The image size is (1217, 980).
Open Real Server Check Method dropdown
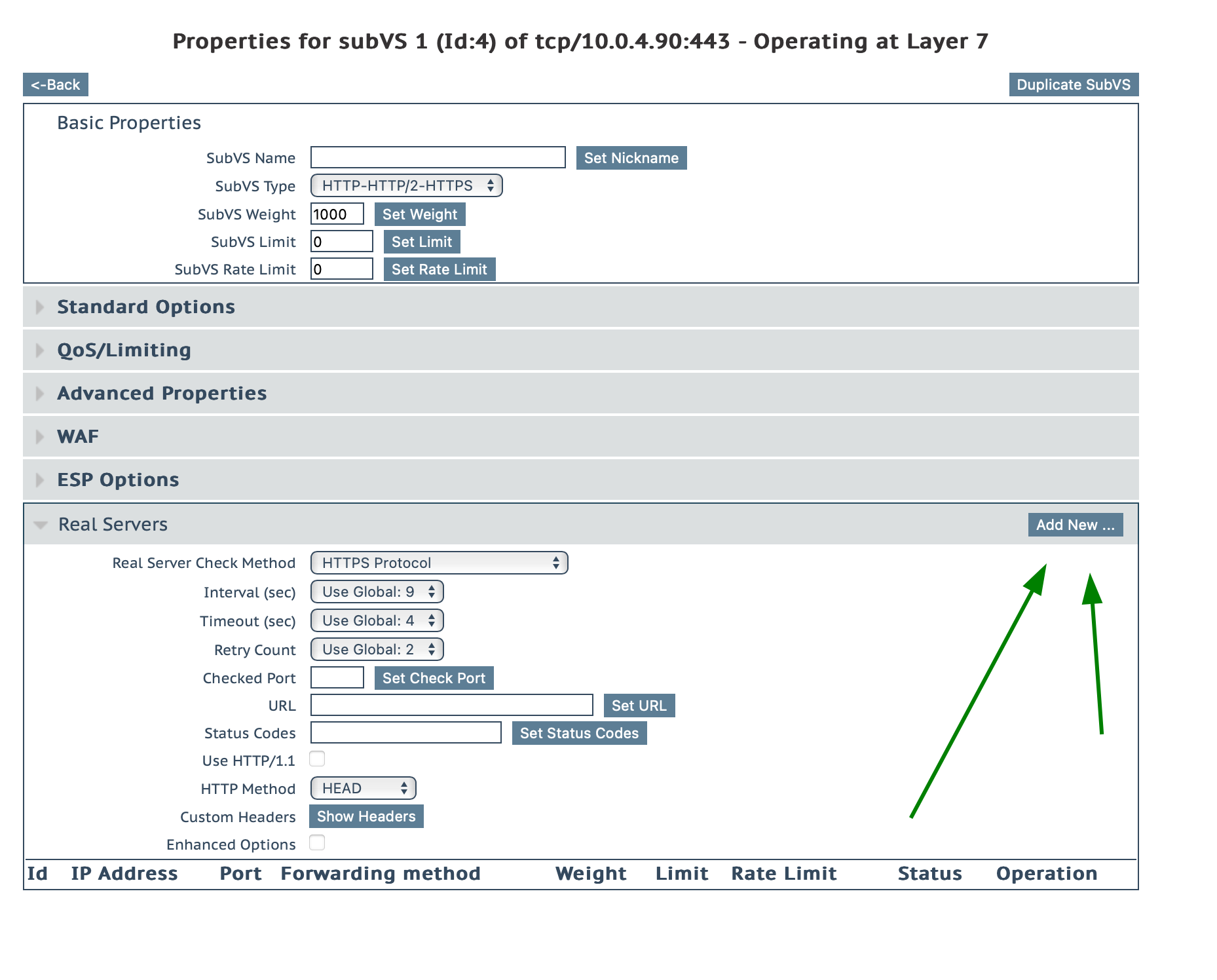[439, 563]
